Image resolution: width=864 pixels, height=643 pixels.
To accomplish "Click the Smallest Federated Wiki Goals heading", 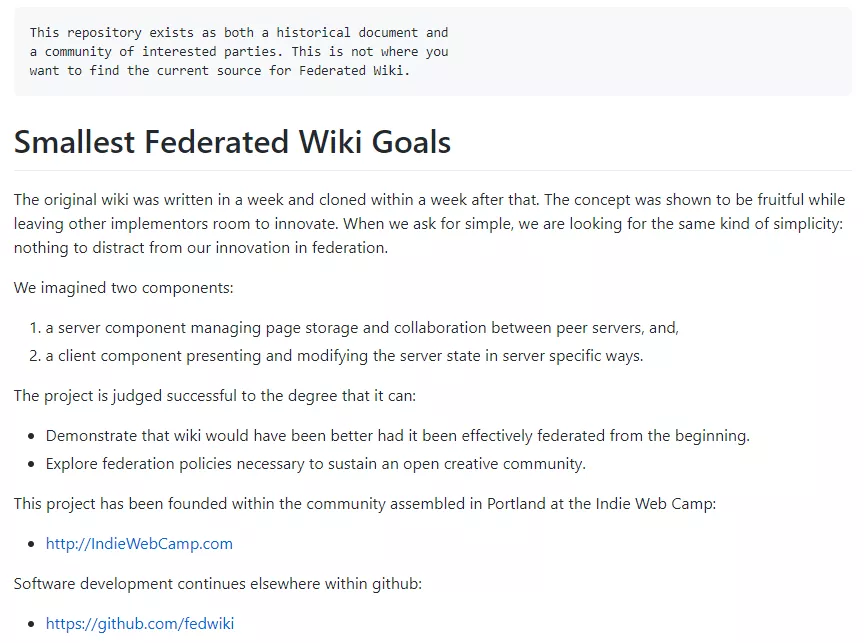I will (x=232, y=142).
